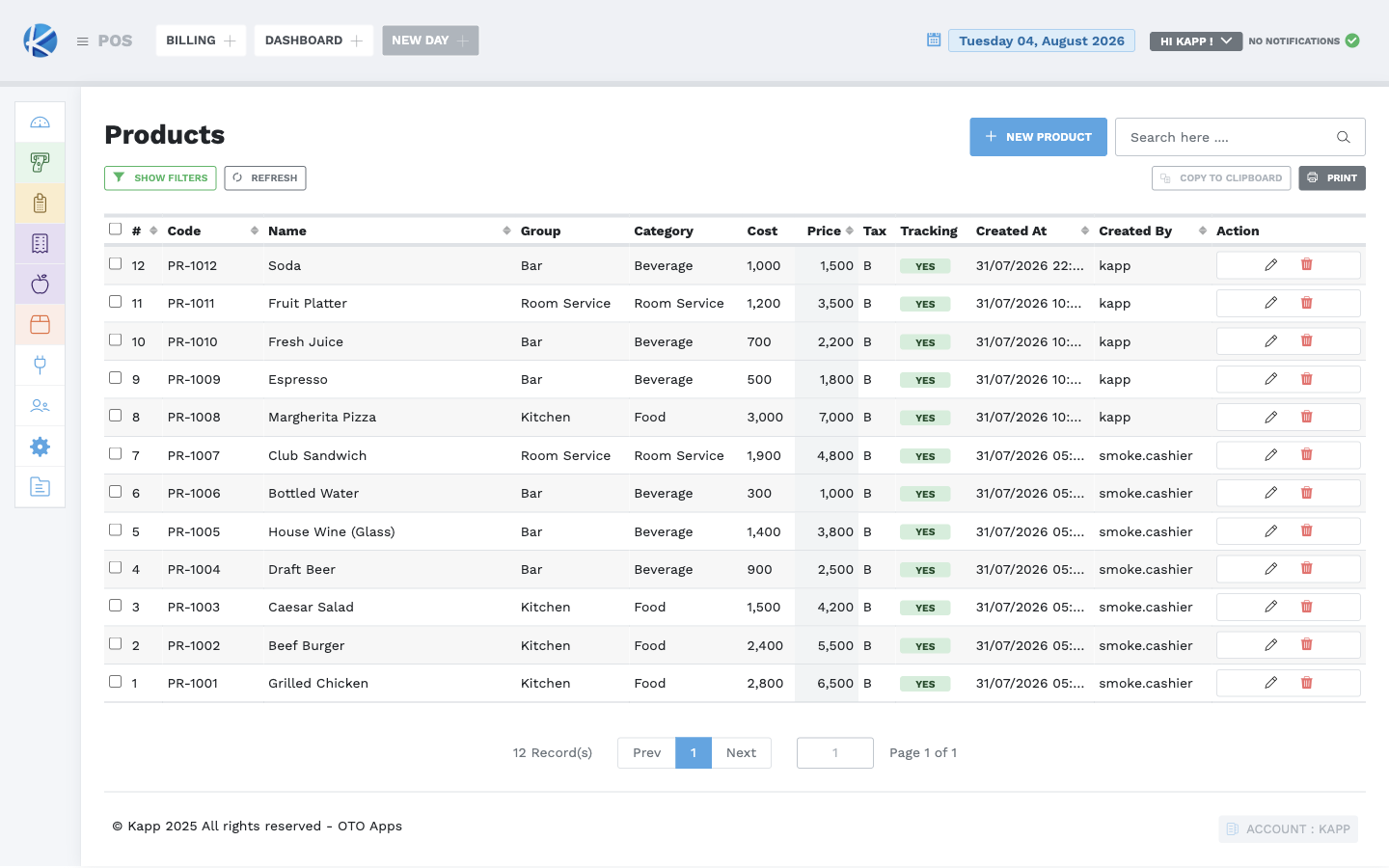Delete the Bottled Water row trash icon
This screenshot has height=868, width=1389.
pos(1307,493)
